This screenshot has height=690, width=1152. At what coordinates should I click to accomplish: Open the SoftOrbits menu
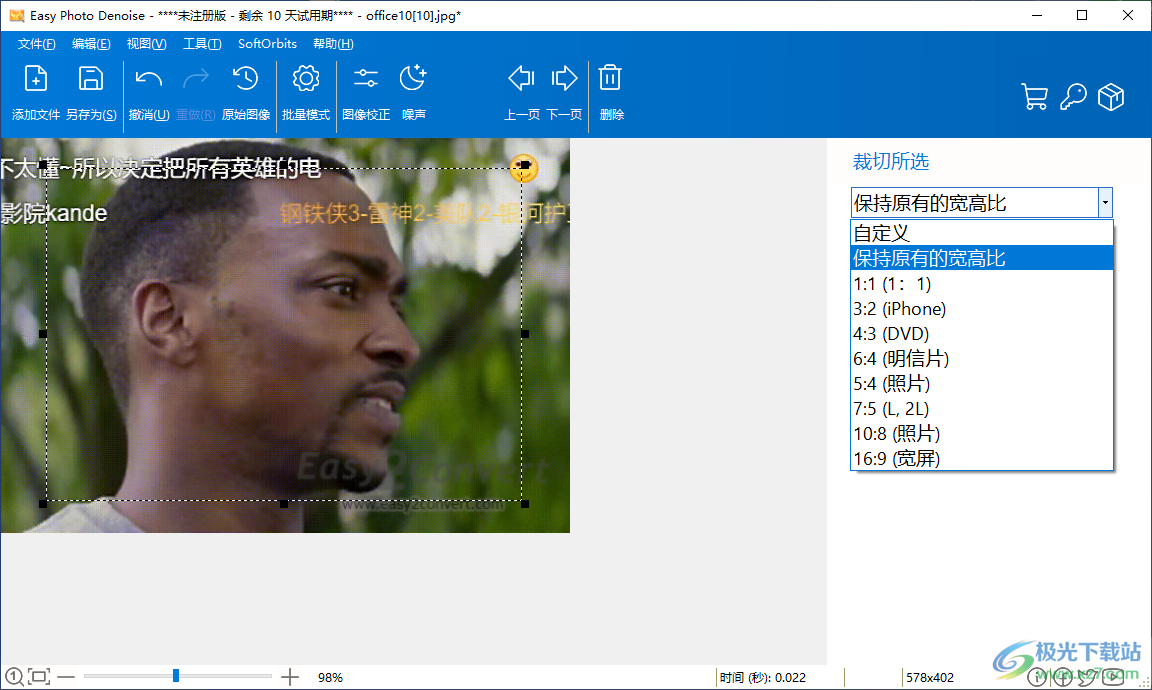pyautogui.click(x=267, y=44)
